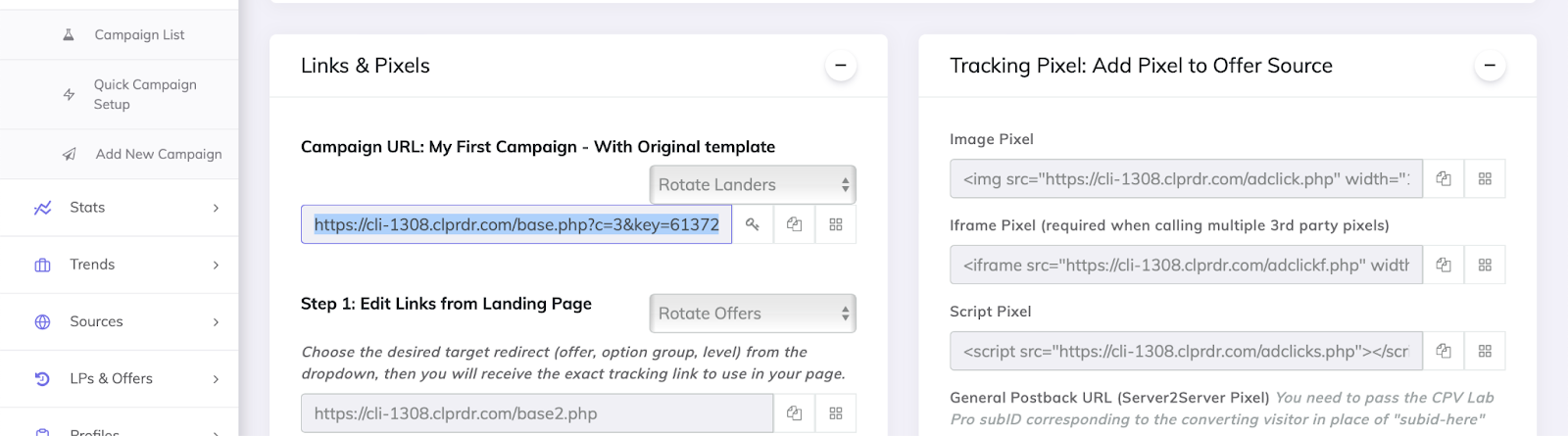Click the Add New Campaign megaphone icon
This screenshot has width=1568, height=436.
coord(69,154)
